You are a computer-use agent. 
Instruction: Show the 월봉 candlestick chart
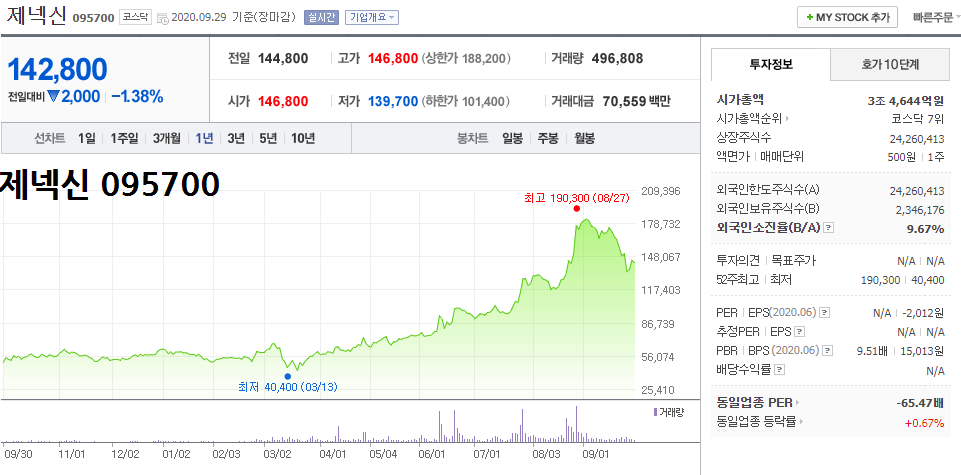(x=584, y=139)
